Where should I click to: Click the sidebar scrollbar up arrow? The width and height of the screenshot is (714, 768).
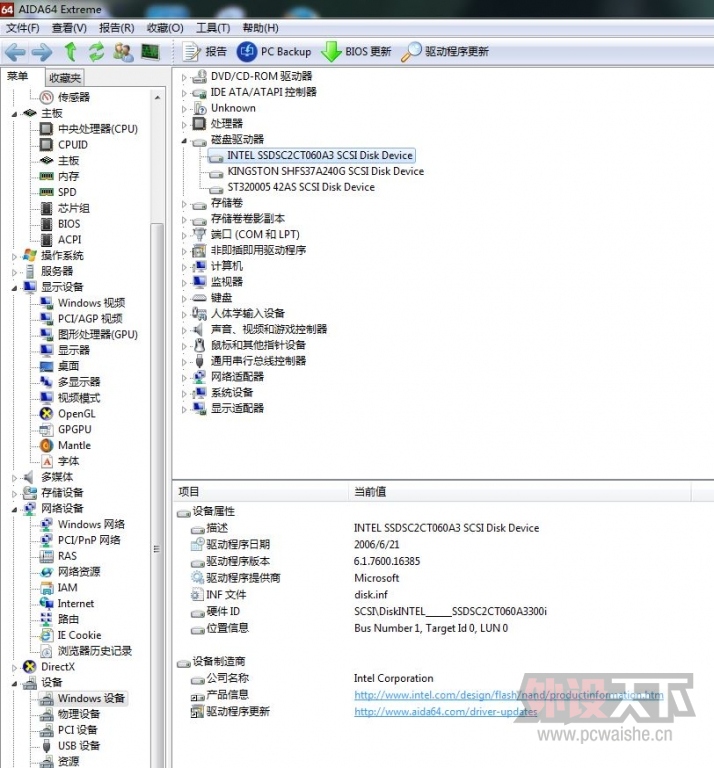tap(157, 97)
